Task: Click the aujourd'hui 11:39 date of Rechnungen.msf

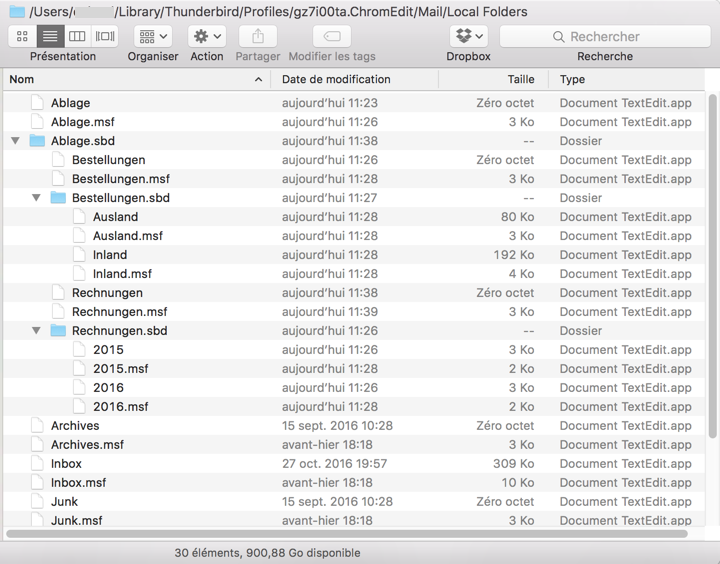Action: pos(330,312)
